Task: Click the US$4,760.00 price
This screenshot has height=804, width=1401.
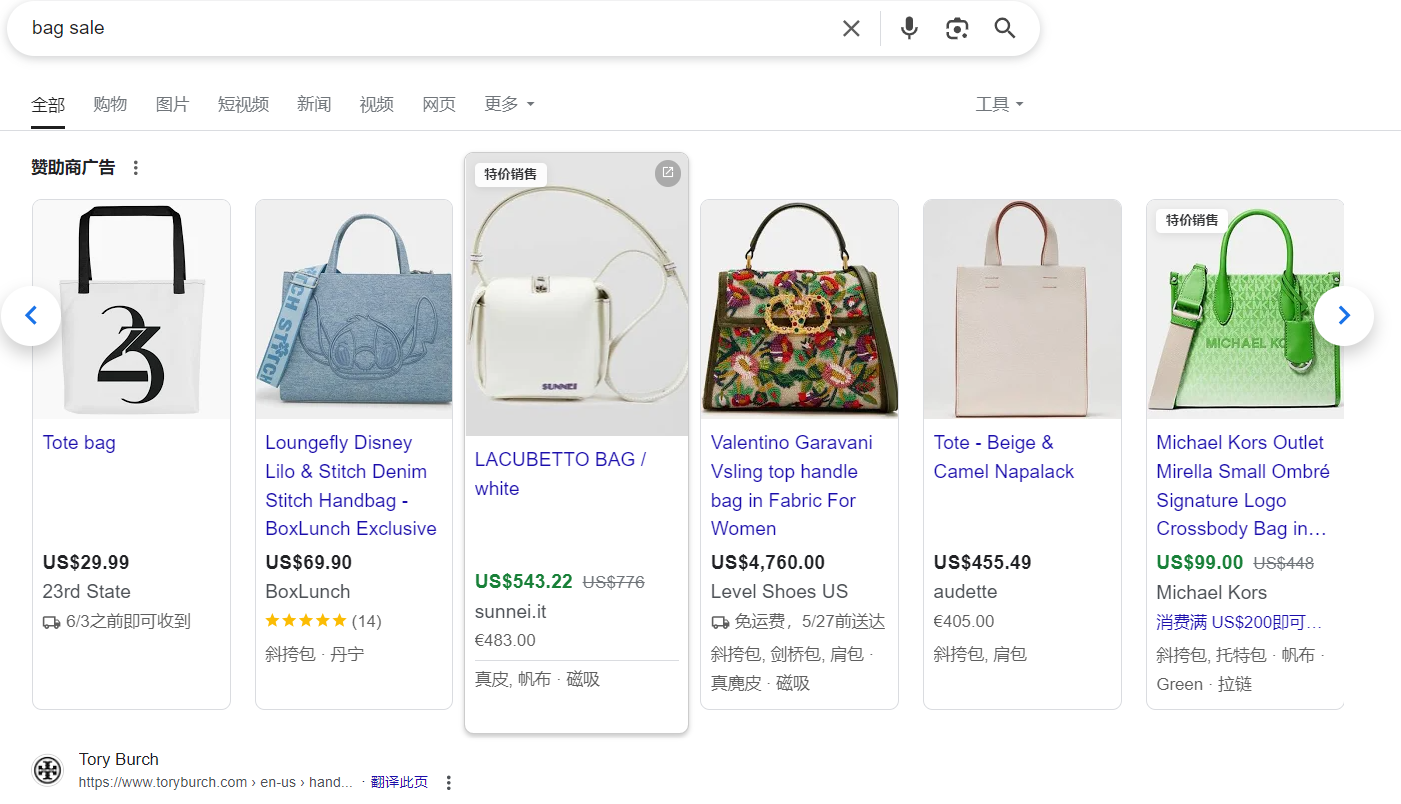Action: coord(768,563)
